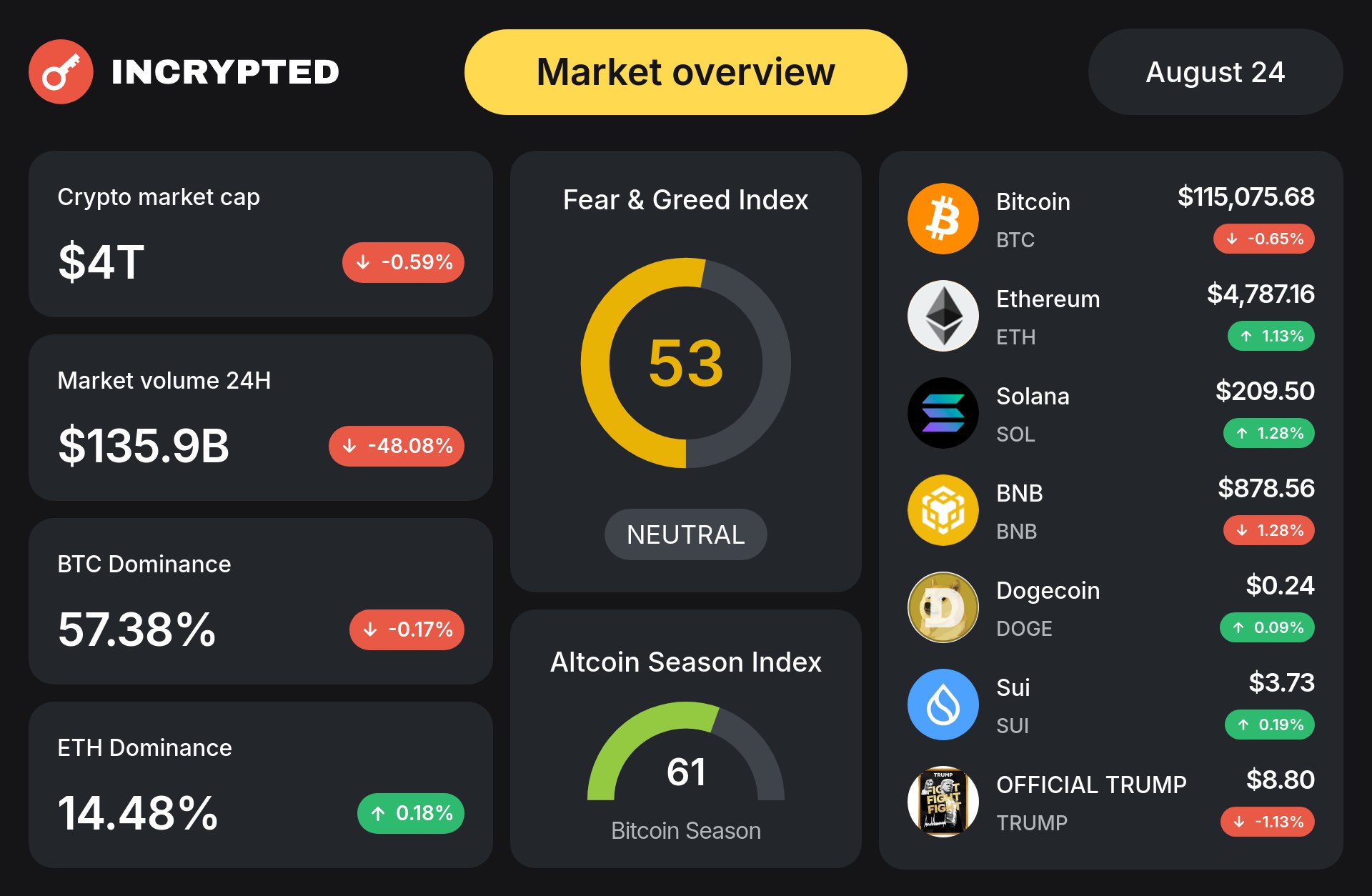1372x896 pixels.
Task: Click the -48.08% volume change badge
Action: 397,446
